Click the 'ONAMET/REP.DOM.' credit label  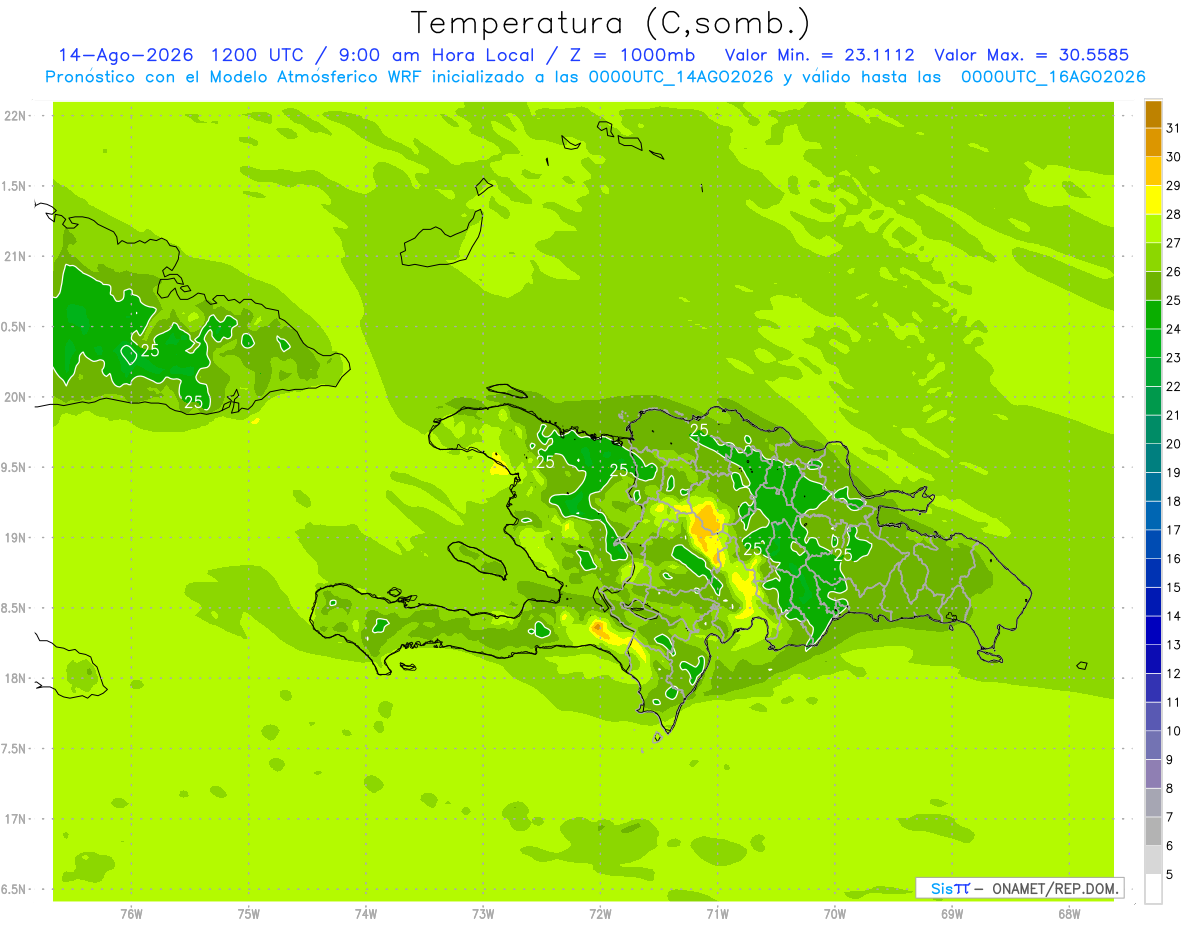point(1054,888)
